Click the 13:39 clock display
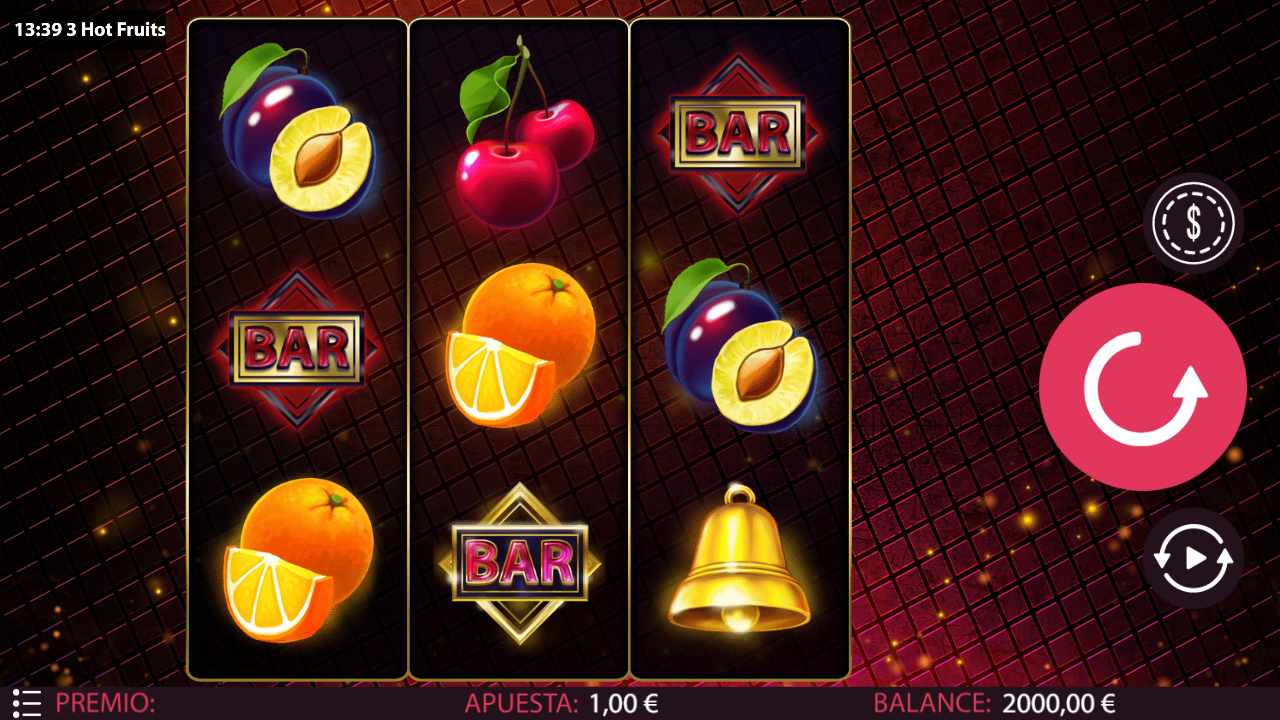 click(37, 29)
